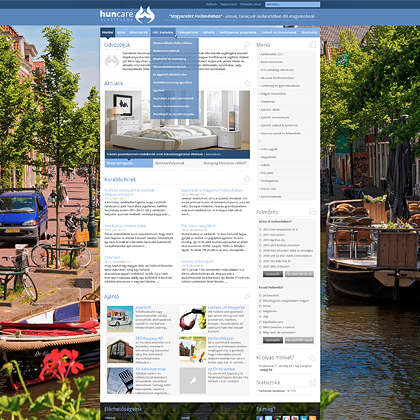Select the third option in the first poll
The width and height of the screenshot is (420, 420).
pos(260,240)
